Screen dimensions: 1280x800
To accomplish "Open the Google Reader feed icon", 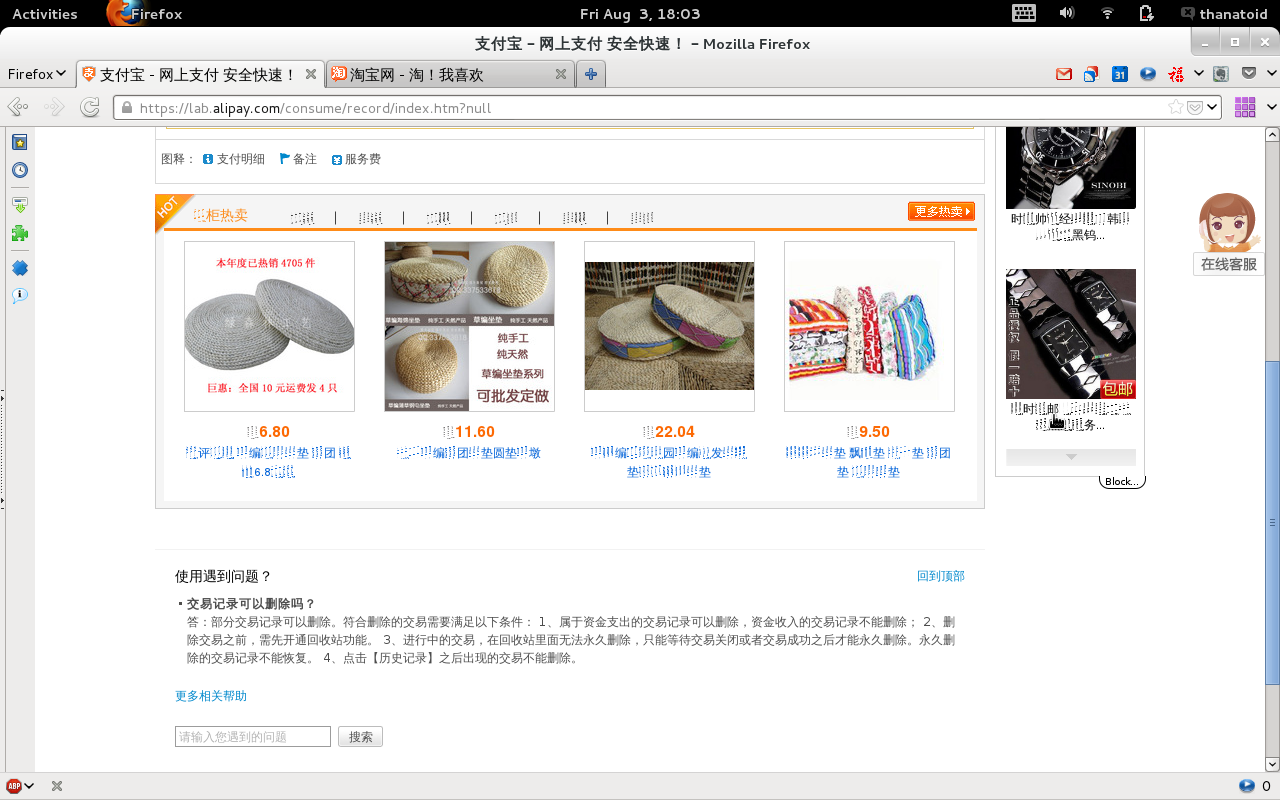I will tap(1091, 74).
